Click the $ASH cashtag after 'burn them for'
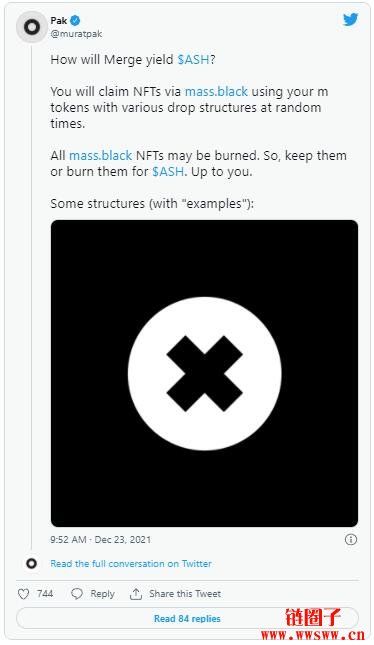This screenshot has width=374, height=645. click(168, 172)
